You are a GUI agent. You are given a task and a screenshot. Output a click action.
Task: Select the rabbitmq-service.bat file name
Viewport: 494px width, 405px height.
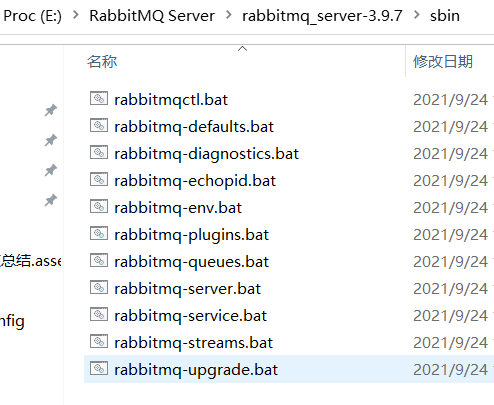tap(190, 316)
